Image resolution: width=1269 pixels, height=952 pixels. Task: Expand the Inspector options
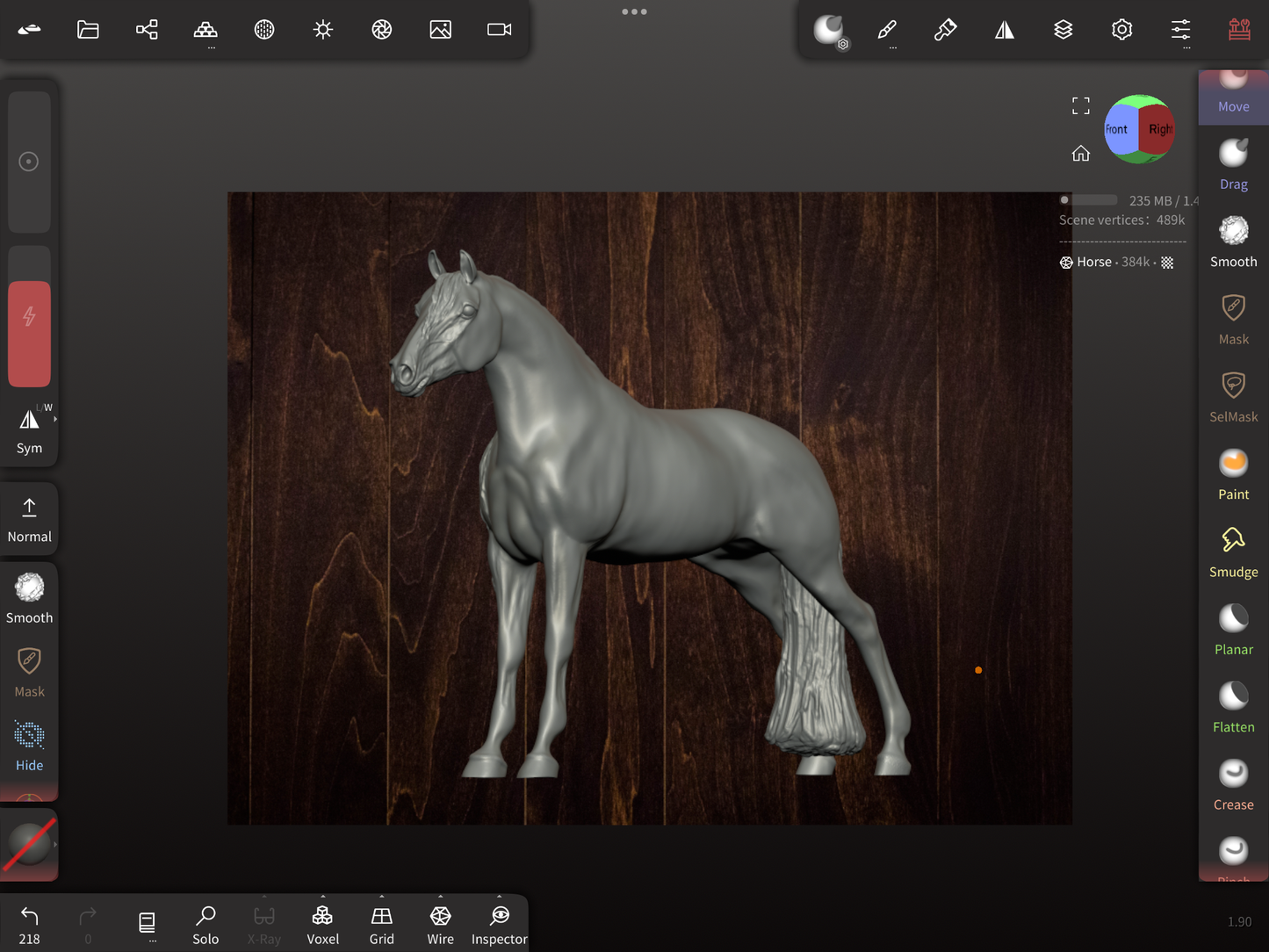coord(499,898)
